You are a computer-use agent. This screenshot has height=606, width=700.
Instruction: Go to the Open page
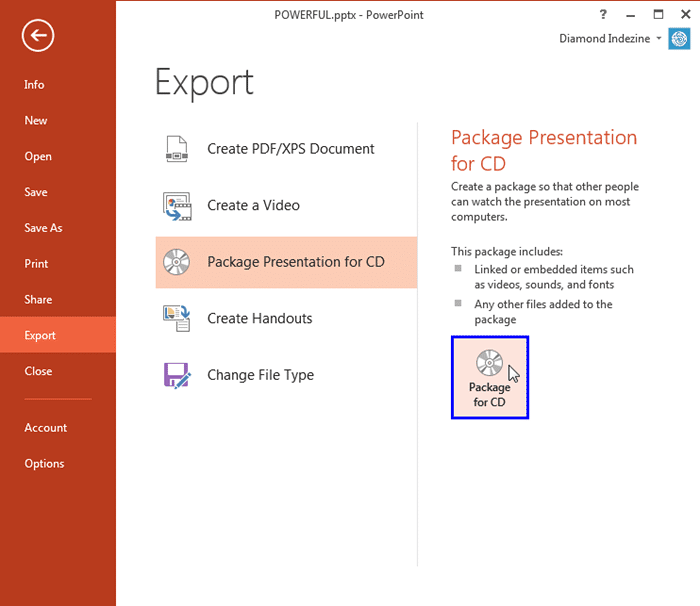pos(38,157)
